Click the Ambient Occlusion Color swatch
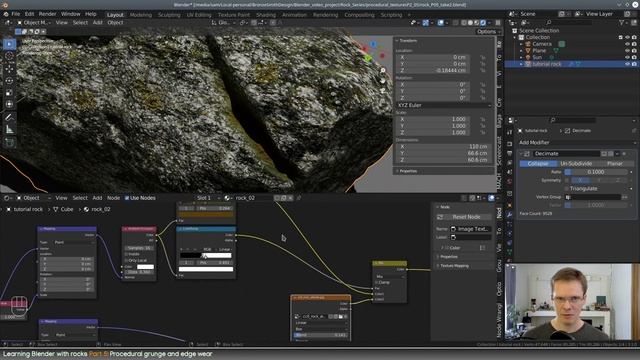The height and width of the screenshot is (360, 640). [145, 267]
